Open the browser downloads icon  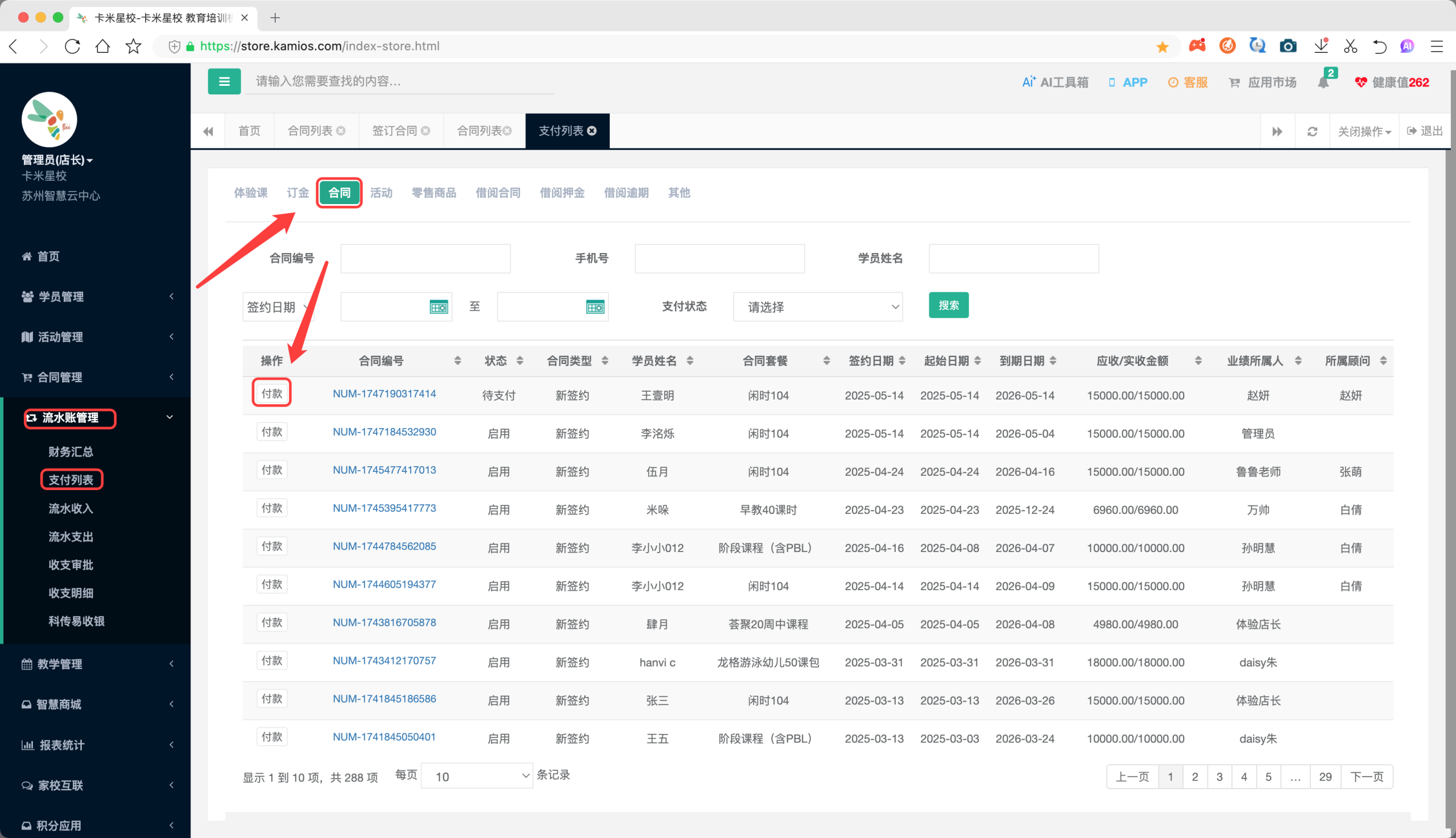(1321, 46)
